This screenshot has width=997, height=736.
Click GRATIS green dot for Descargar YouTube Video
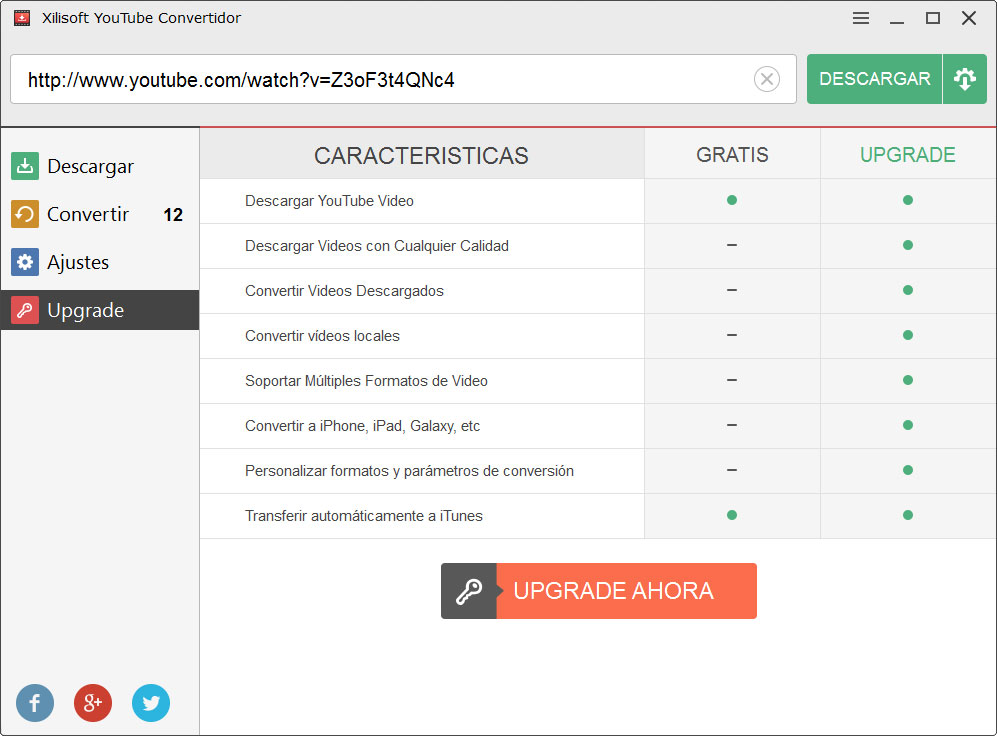732,200
